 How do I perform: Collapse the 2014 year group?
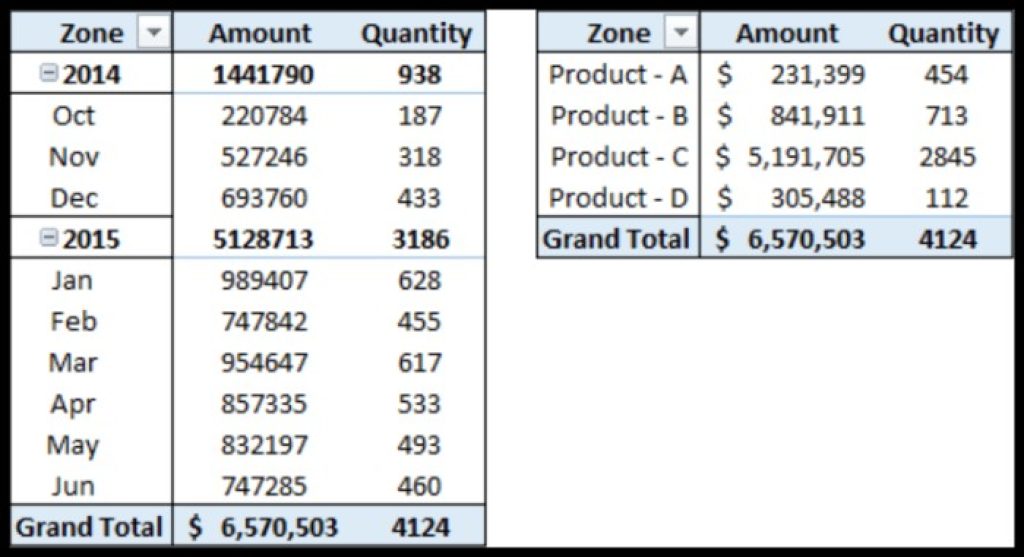coord(48,74)
